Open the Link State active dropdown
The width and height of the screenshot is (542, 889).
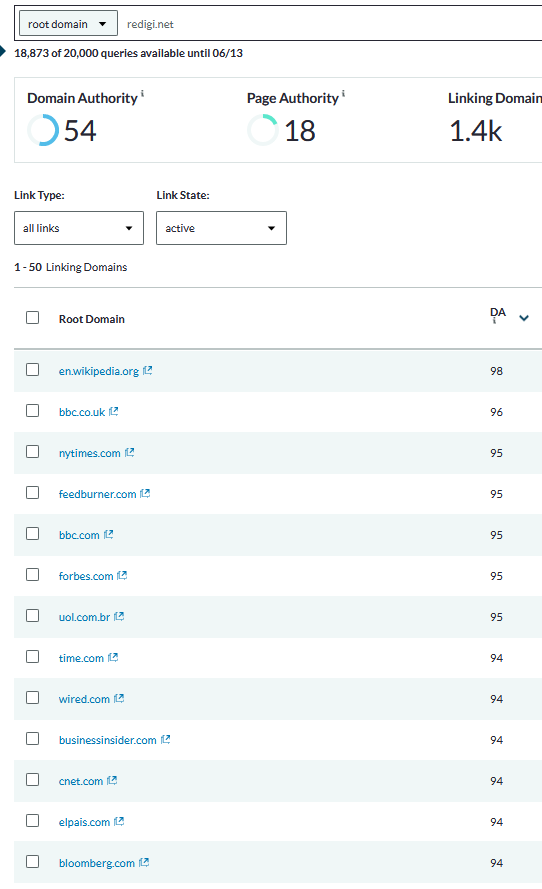point(221,228)
